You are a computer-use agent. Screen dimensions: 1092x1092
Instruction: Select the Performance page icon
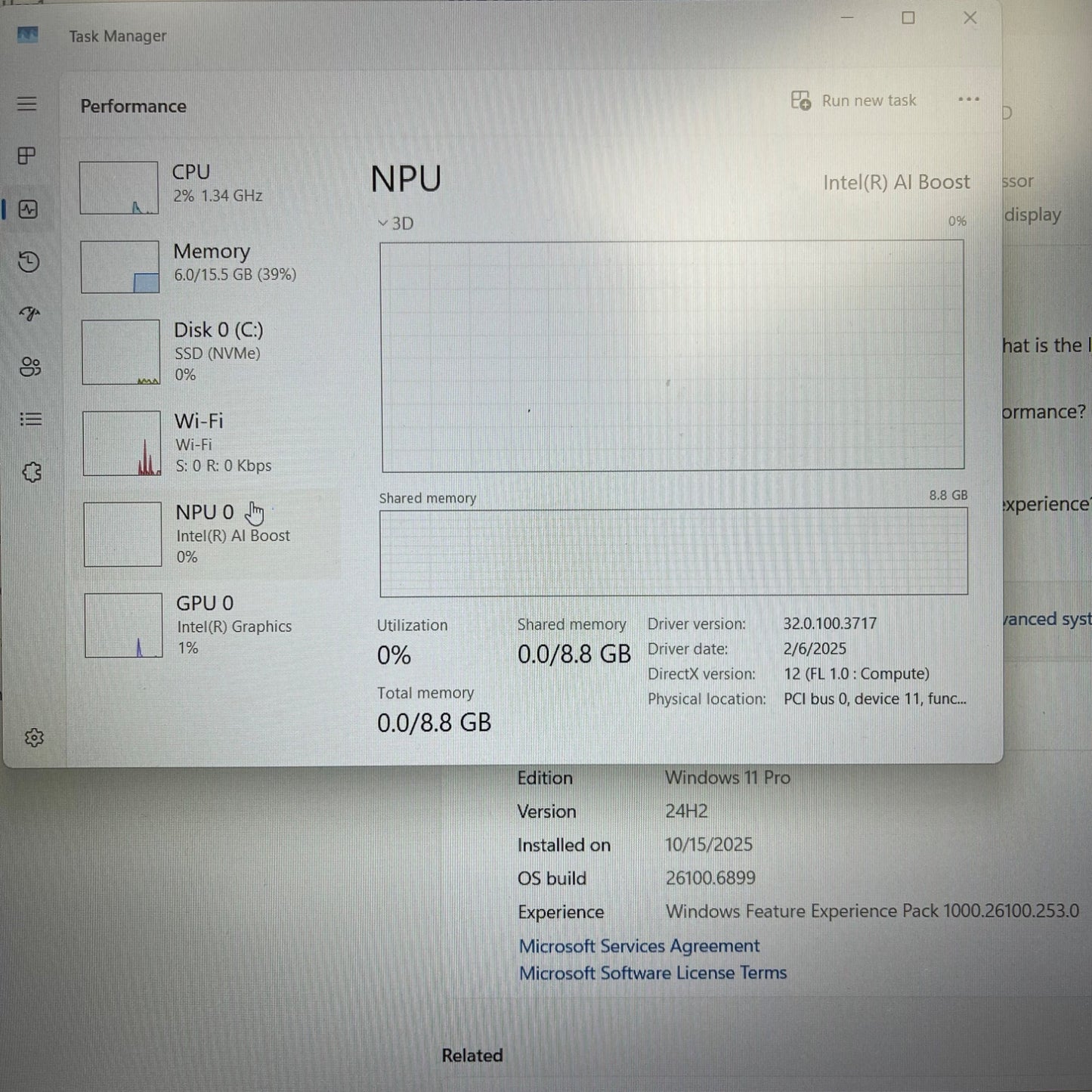coord(27,210)
